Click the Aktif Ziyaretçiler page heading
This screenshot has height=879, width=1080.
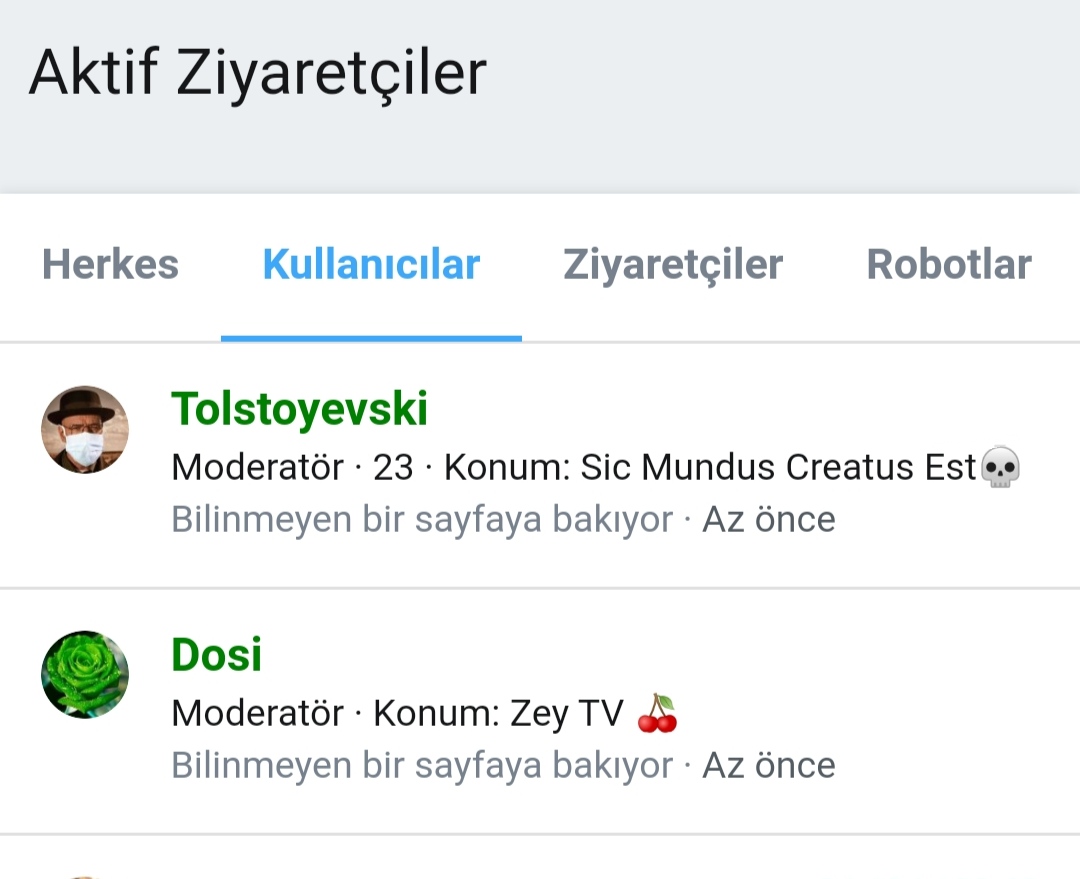point(258,72)
